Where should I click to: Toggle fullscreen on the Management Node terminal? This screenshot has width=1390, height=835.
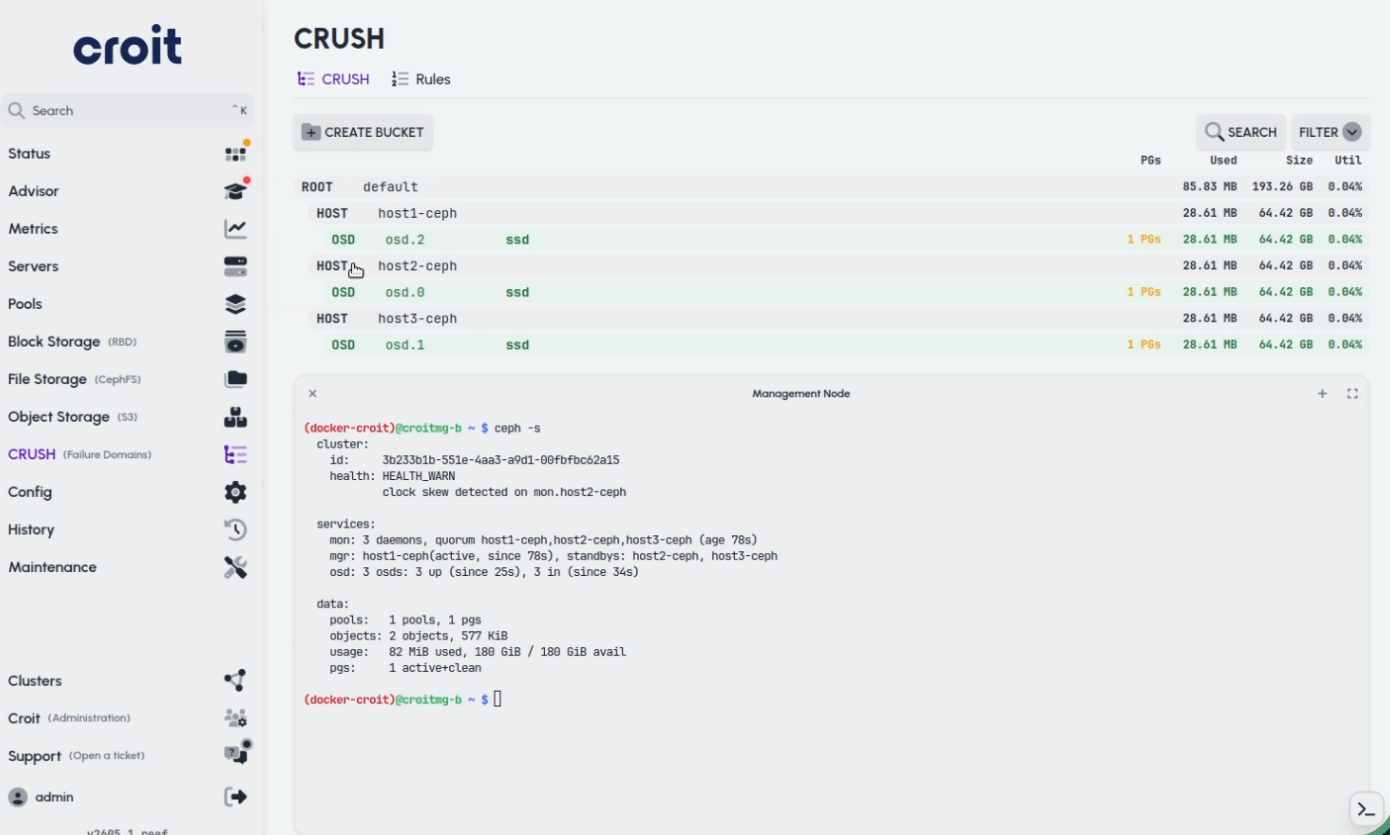pyautogui.click(x=1352, y=394)
